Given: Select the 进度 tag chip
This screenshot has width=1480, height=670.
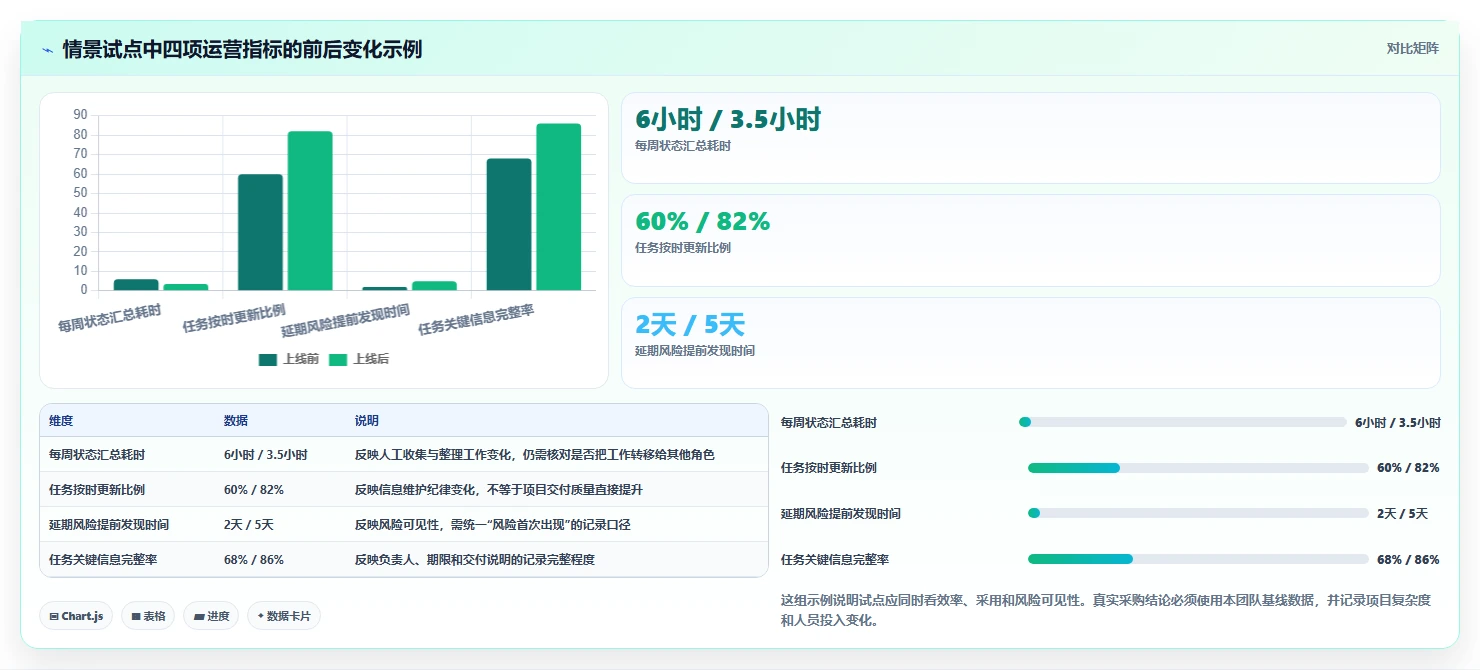Looking at the screenshot, I should (x=211, y=616).
